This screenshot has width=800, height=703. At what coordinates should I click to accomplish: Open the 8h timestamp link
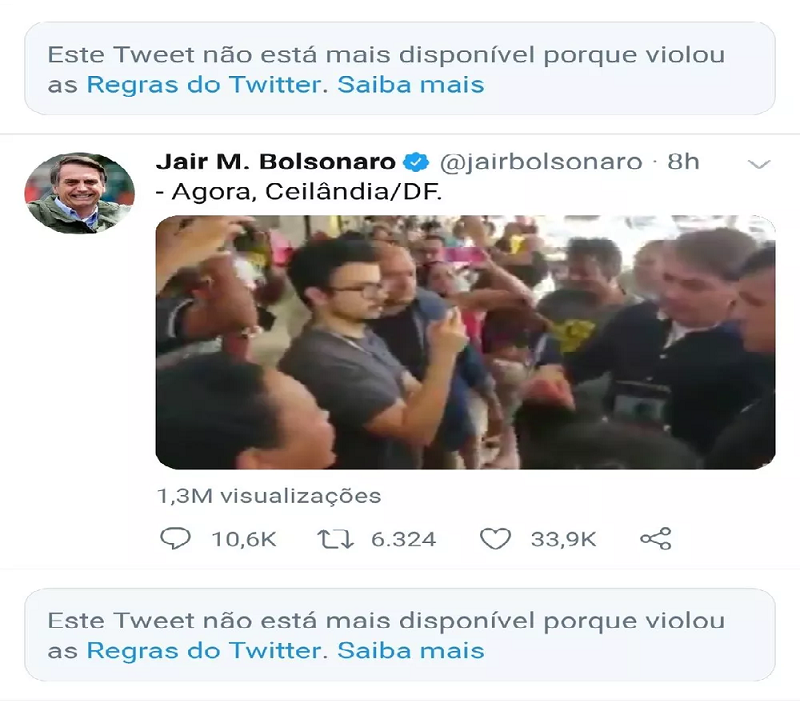click(x=683, y=162)
